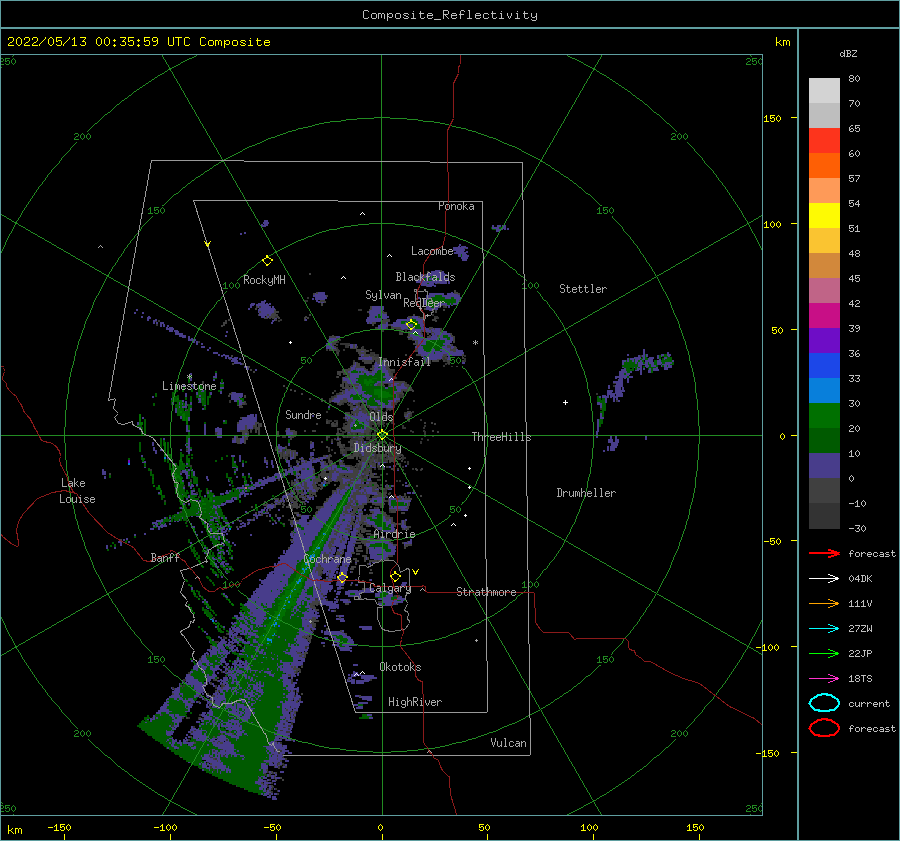Viewport: 900px width, 841px height.
Task: Click the cyan 27ZW arrow icon
Action: 824,629
